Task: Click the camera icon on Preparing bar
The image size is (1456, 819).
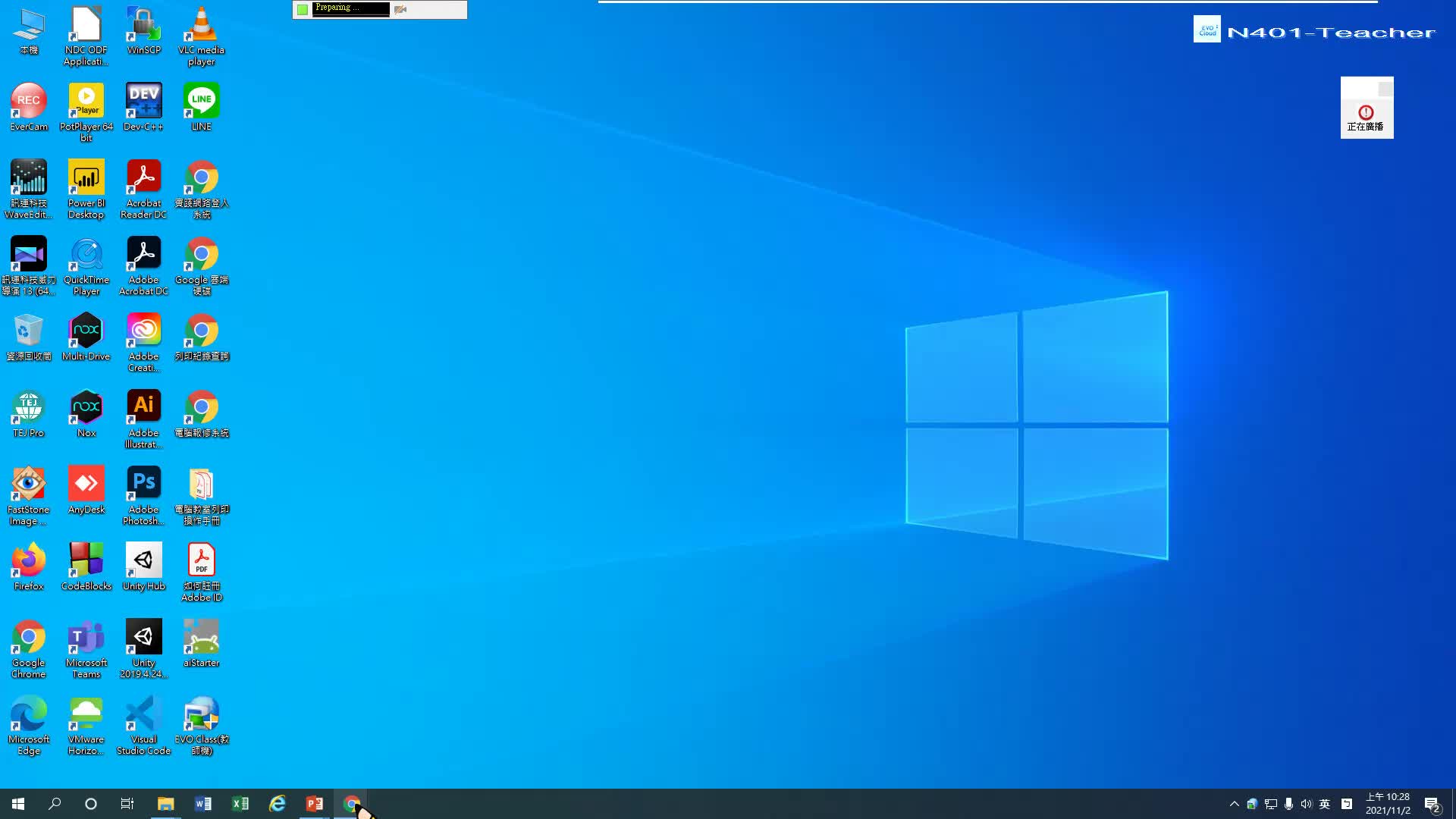Action: coord(400,9)
